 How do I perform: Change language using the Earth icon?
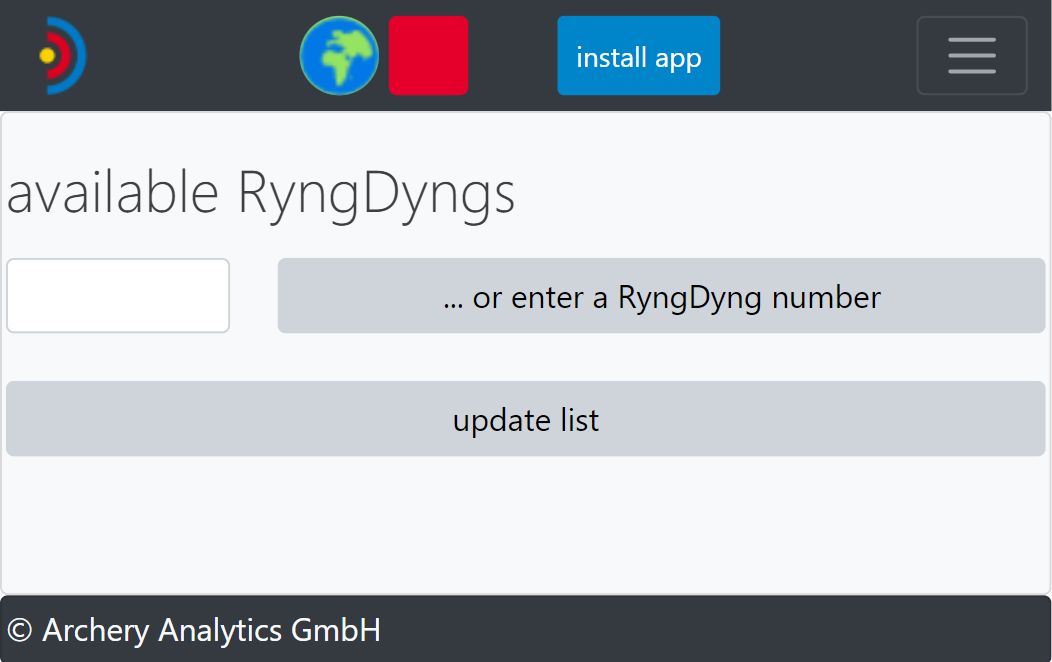pos(339,56)
